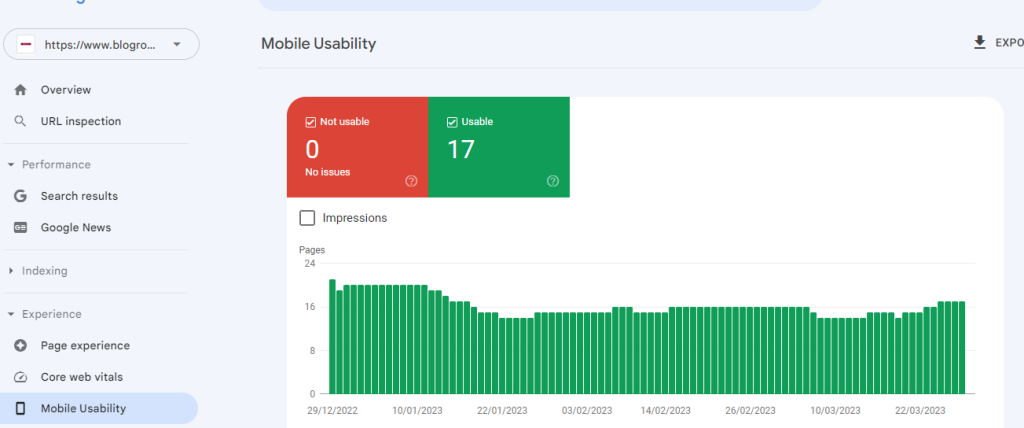Expand the Indexing section
The image size is (1024, 428).
pyautogui.click(x=10, y=271)
